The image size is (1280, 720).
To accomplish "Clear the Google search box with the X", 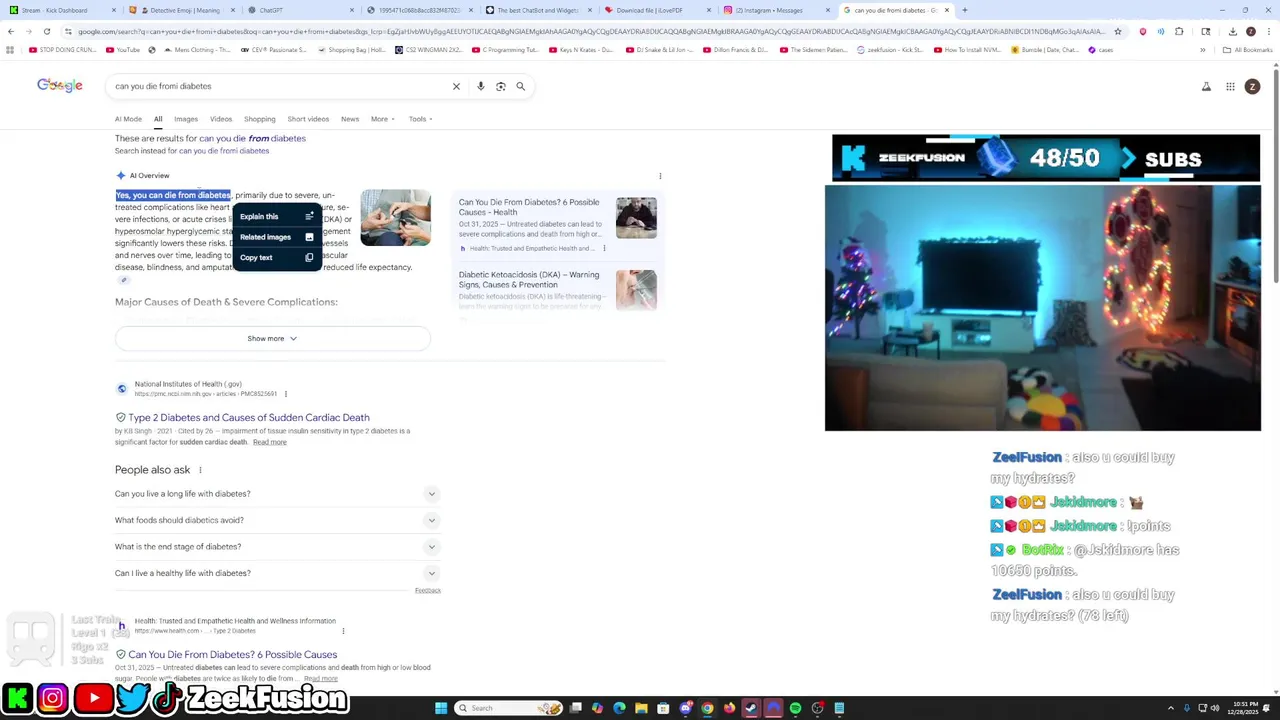I will [456, 86].
